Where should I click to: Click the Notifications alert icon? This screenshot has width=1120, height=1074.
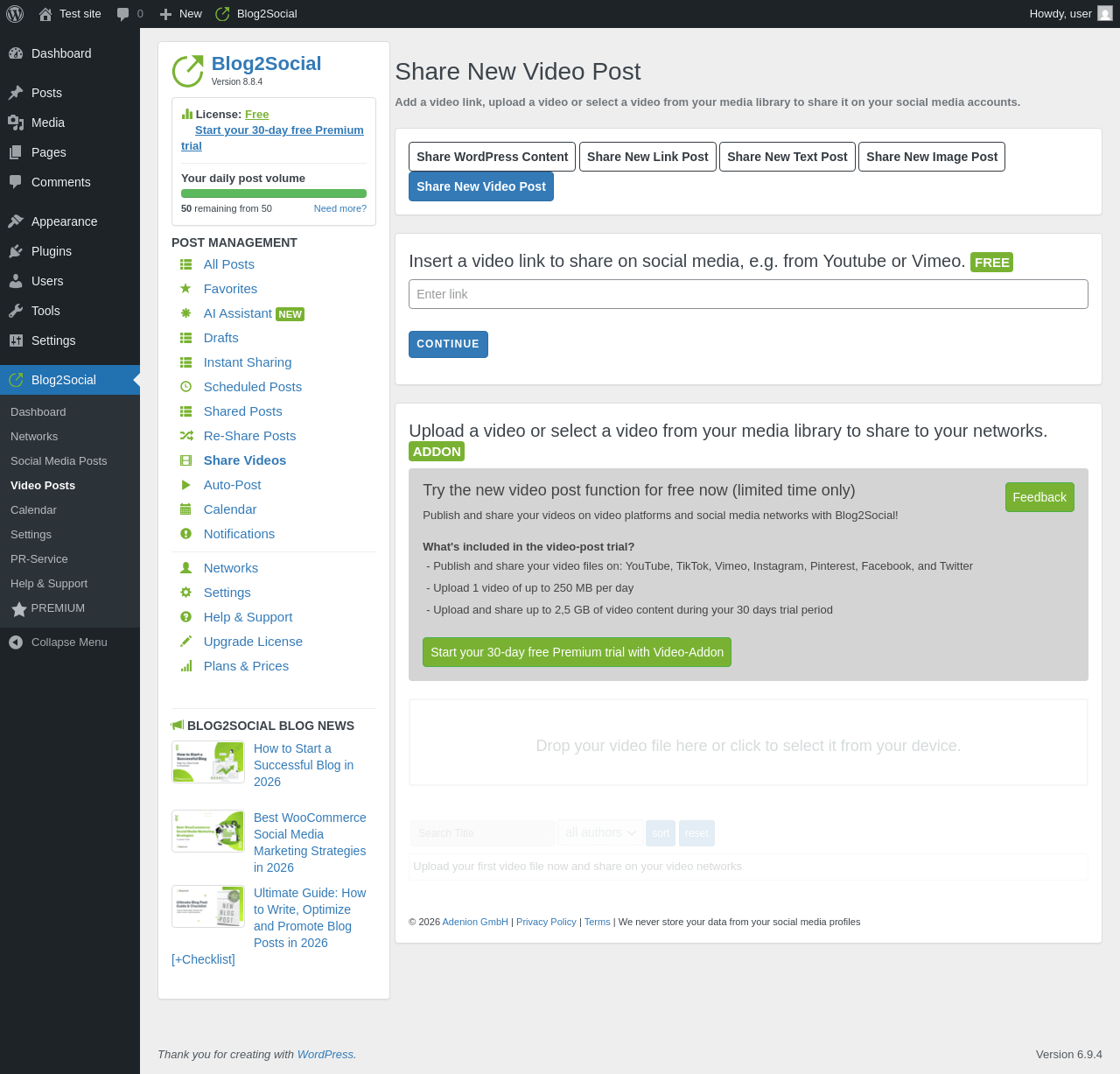[185, 534]
